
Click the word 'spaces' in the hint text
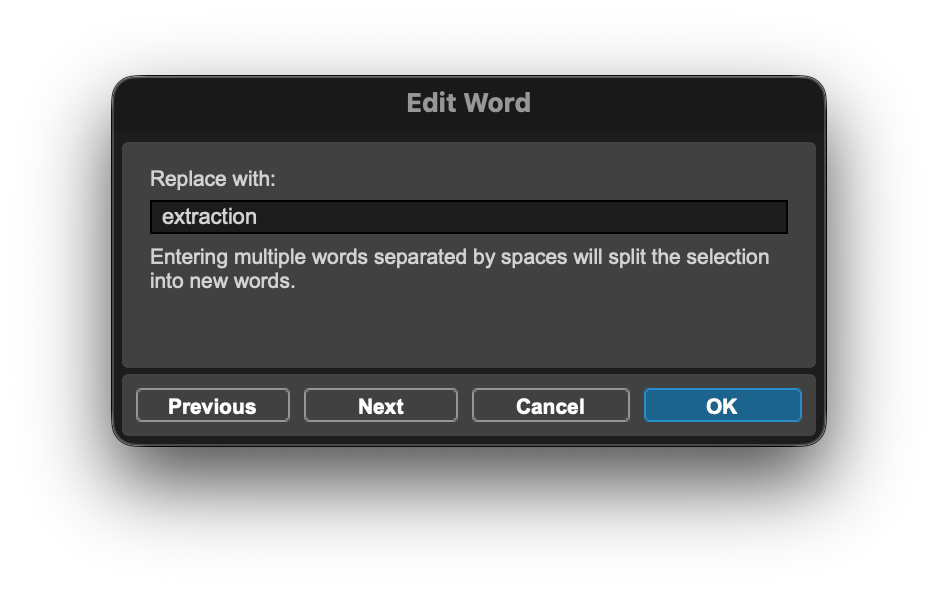[534, 257]
